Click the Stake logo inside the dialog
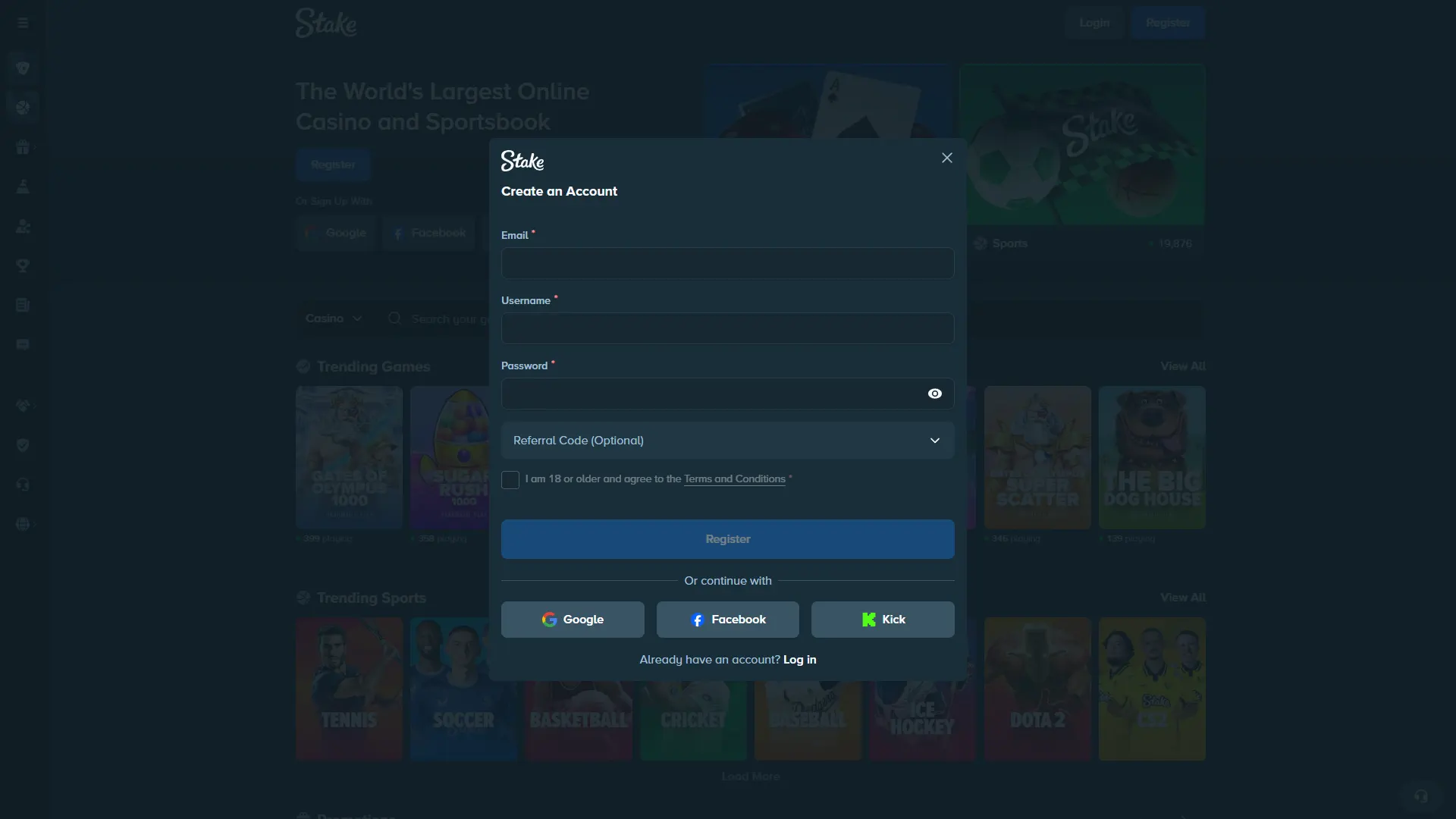1456x819 pixels. coord(522,161)
